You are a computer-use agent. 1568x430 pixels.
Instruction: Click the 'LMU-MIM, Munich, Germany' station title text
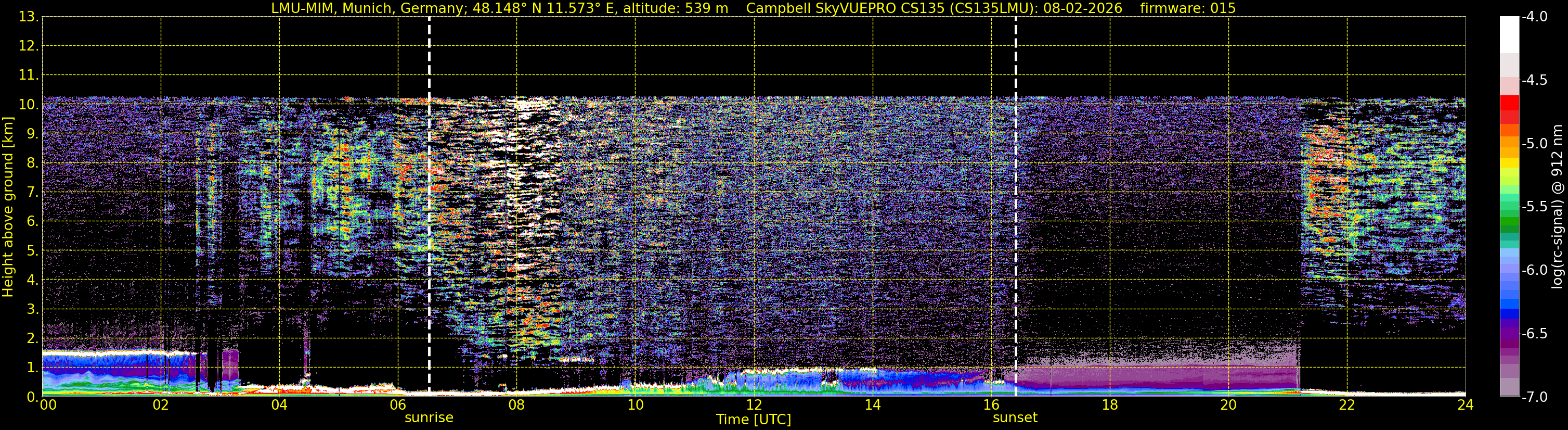369,8
